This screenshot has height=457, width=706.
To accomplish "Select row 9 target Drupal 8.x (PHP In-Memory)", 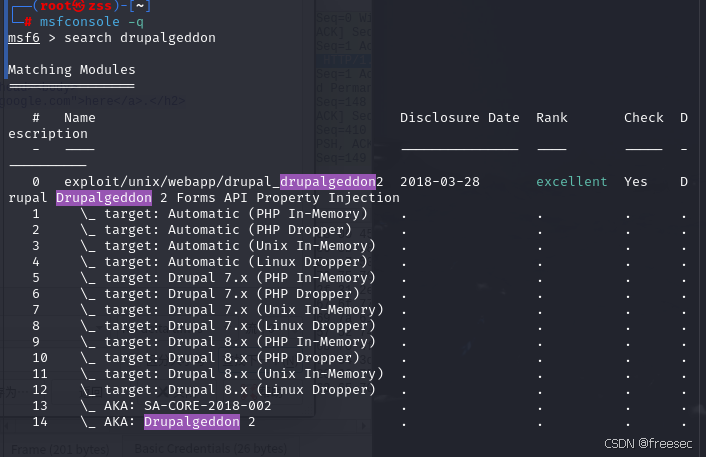I will click(240, 342).
